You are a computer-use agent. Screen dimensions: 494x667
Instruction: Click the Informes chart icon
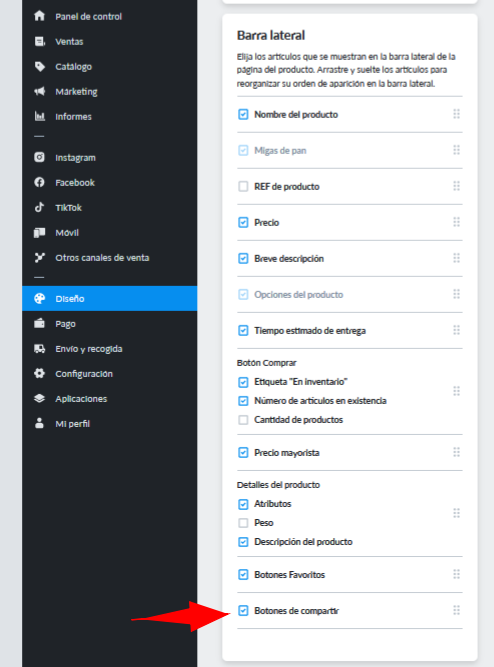tap(40, 116)
